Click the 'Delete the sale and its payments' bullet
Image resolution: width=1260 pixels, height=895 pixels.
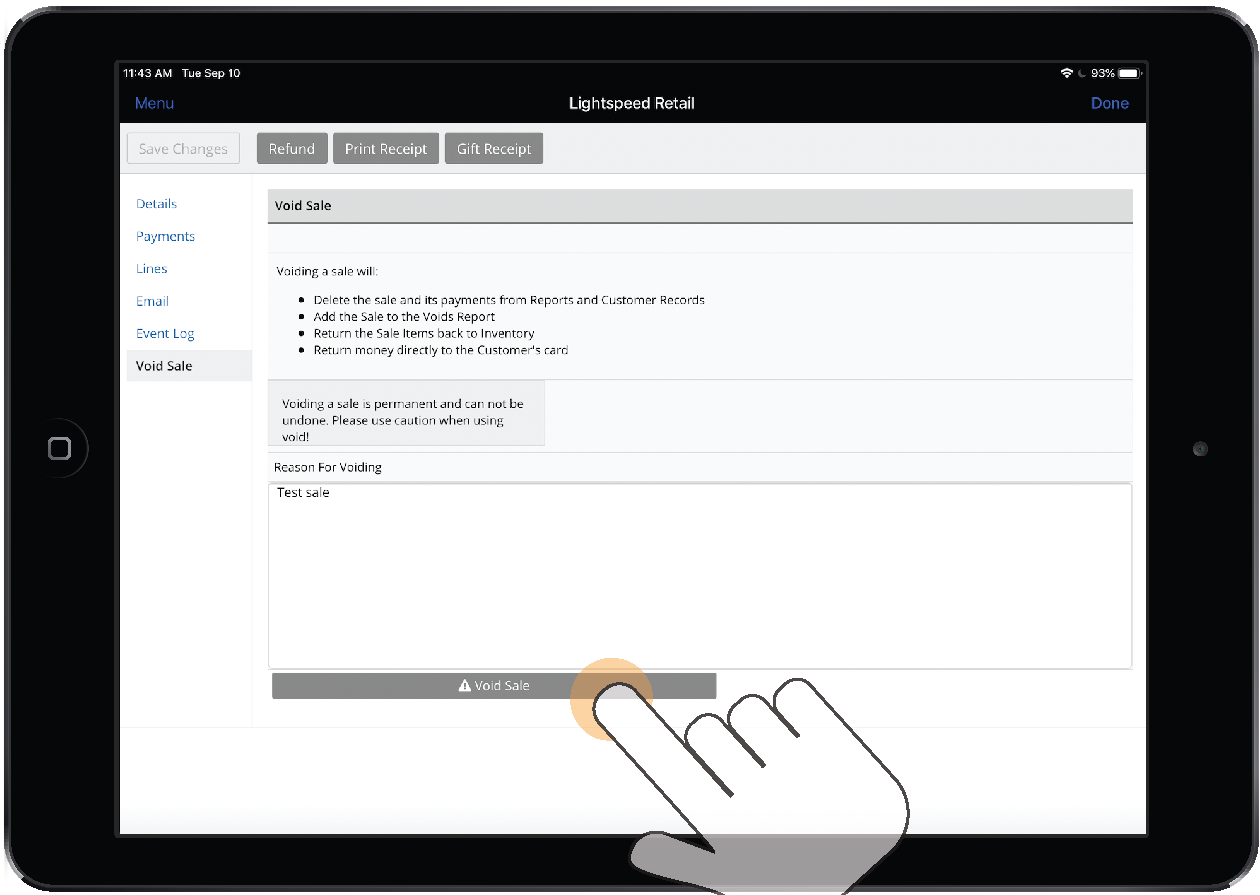[x=509, y=300]
